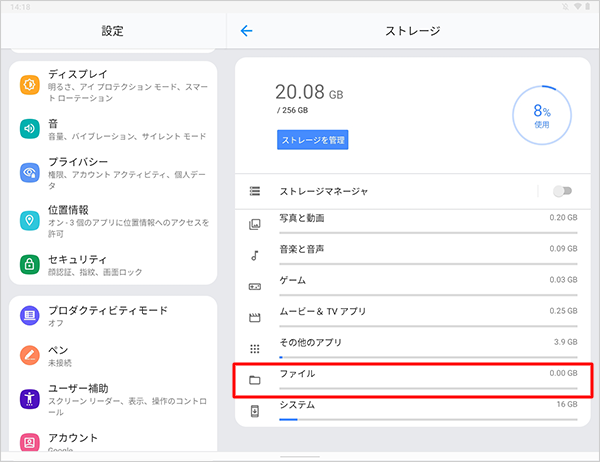
Task: Tap the 20.08 GB used value
Action: pyautogui.click(x=309, y=92)
